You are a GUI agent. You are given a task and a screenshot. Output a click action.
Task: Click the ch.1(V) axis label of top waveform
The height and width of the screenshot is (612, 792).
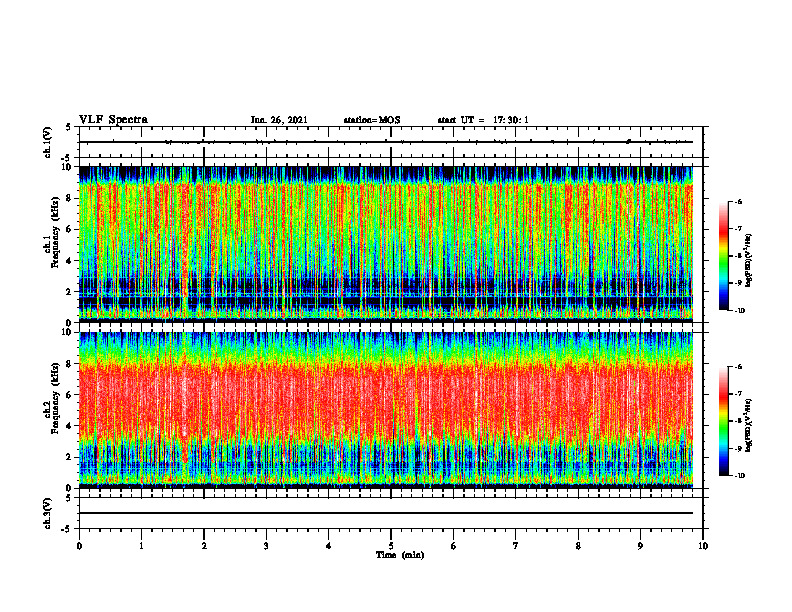click(48, 142)
